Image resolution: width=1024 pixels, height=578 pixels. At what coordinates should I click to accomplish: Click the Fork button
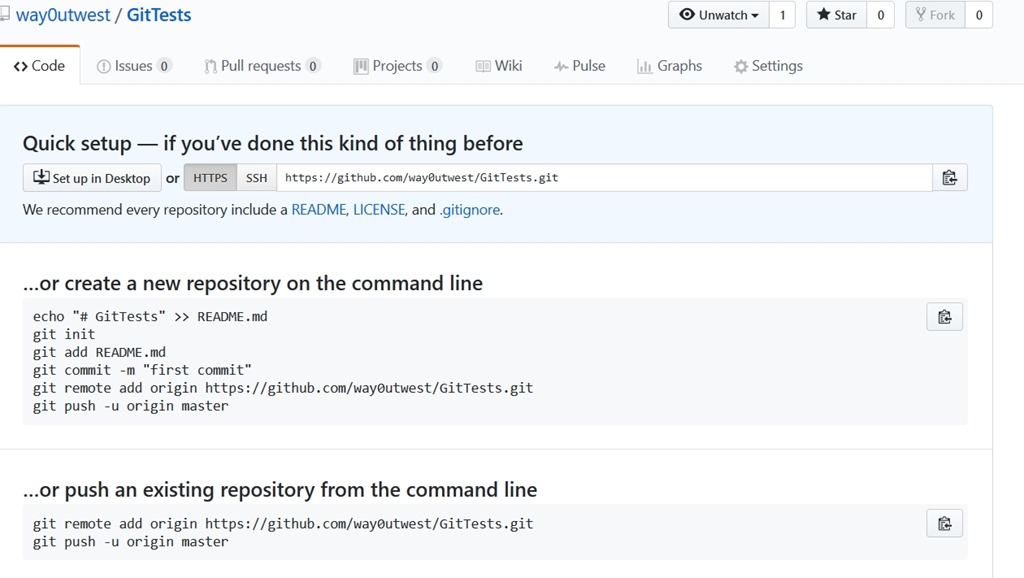(935, 15)
